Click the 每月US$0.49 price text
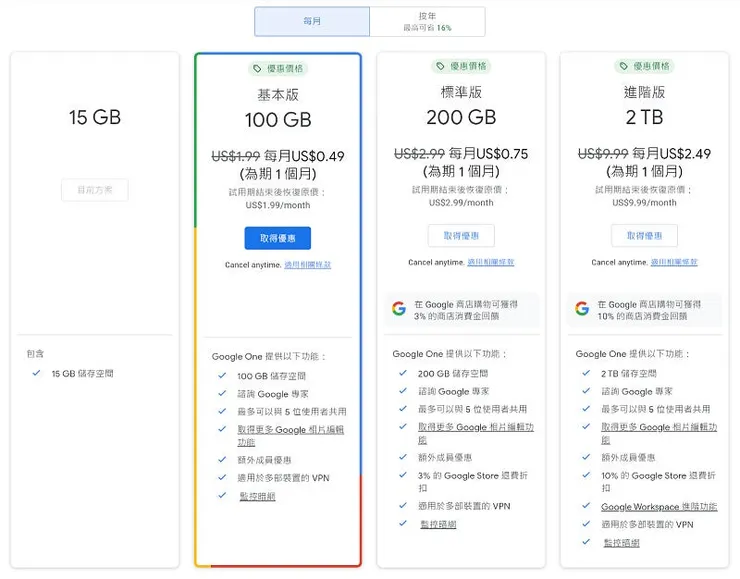740x579 pixels. pyautogui.click(x=304, y=156)
